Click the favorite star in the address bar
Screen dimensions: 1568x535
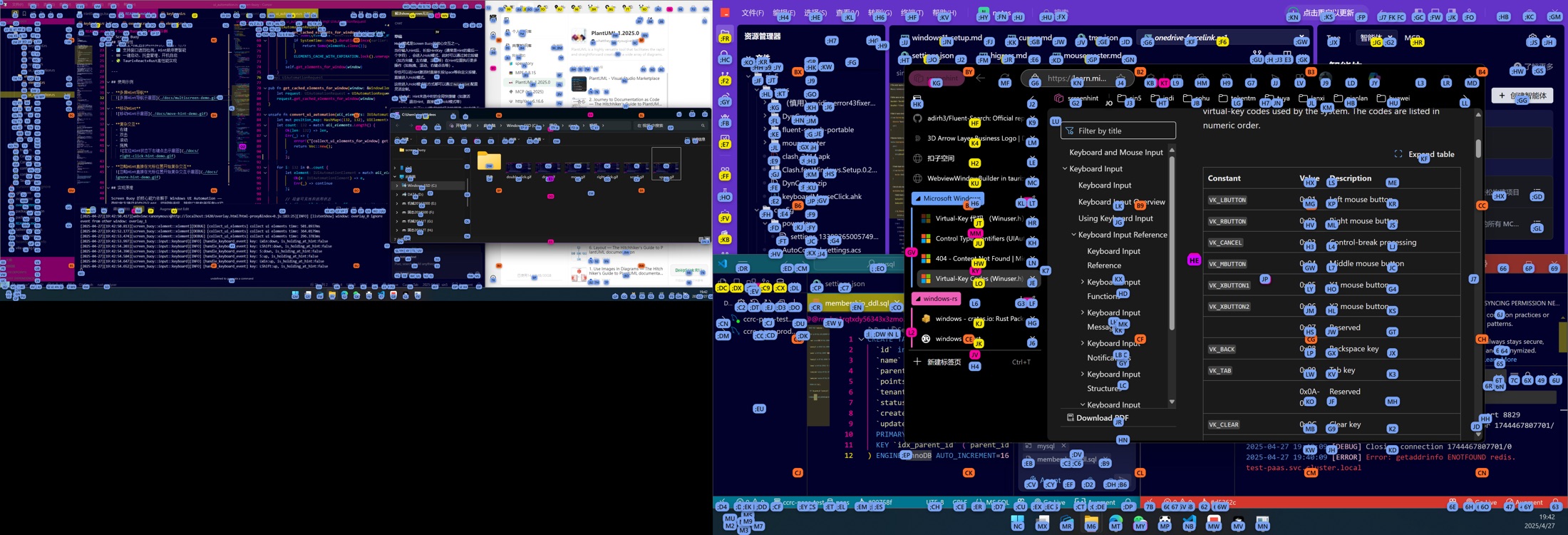pos(1121,78)
